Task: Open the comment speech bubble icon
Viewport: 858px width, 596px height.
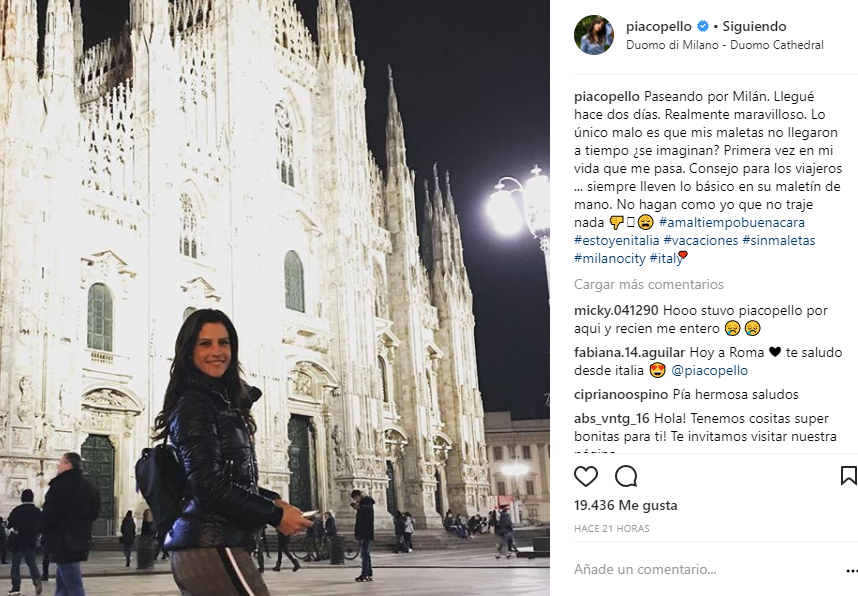Action: pos(626,477)
